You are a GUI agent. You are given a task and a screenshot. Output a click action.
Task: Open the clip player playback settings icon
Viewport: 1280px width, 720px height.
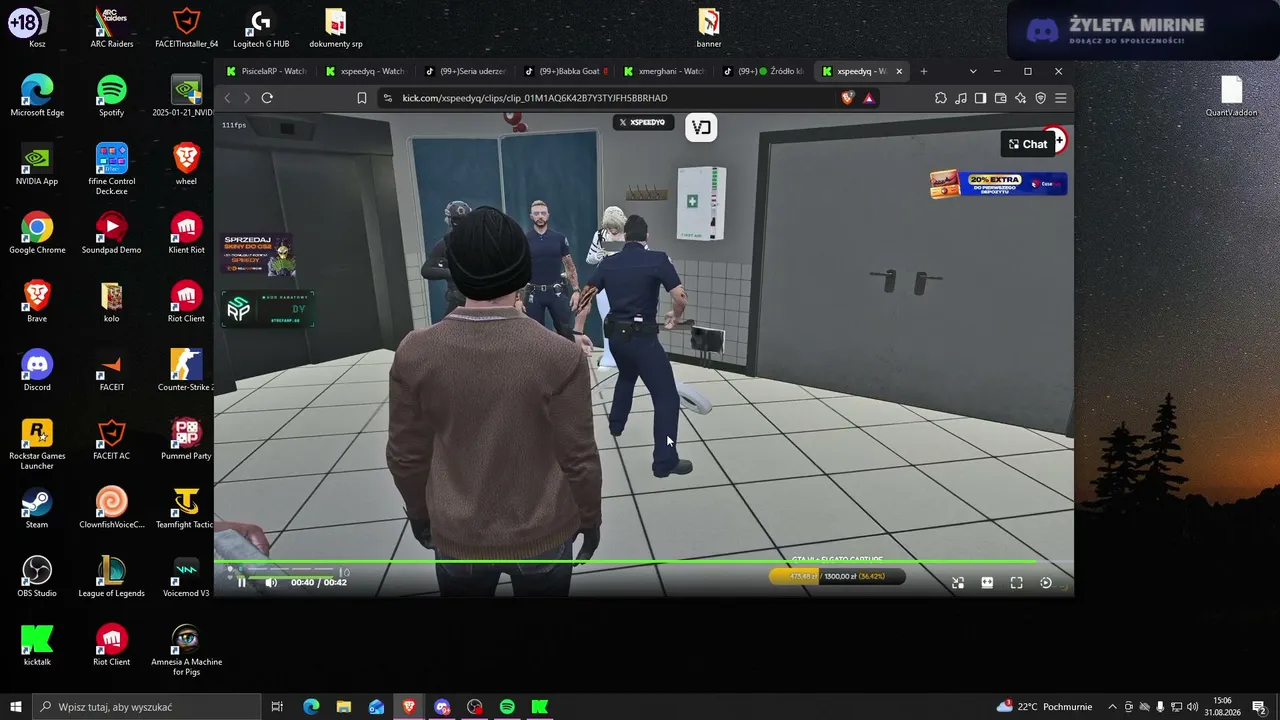click(x=1046, y=582)
